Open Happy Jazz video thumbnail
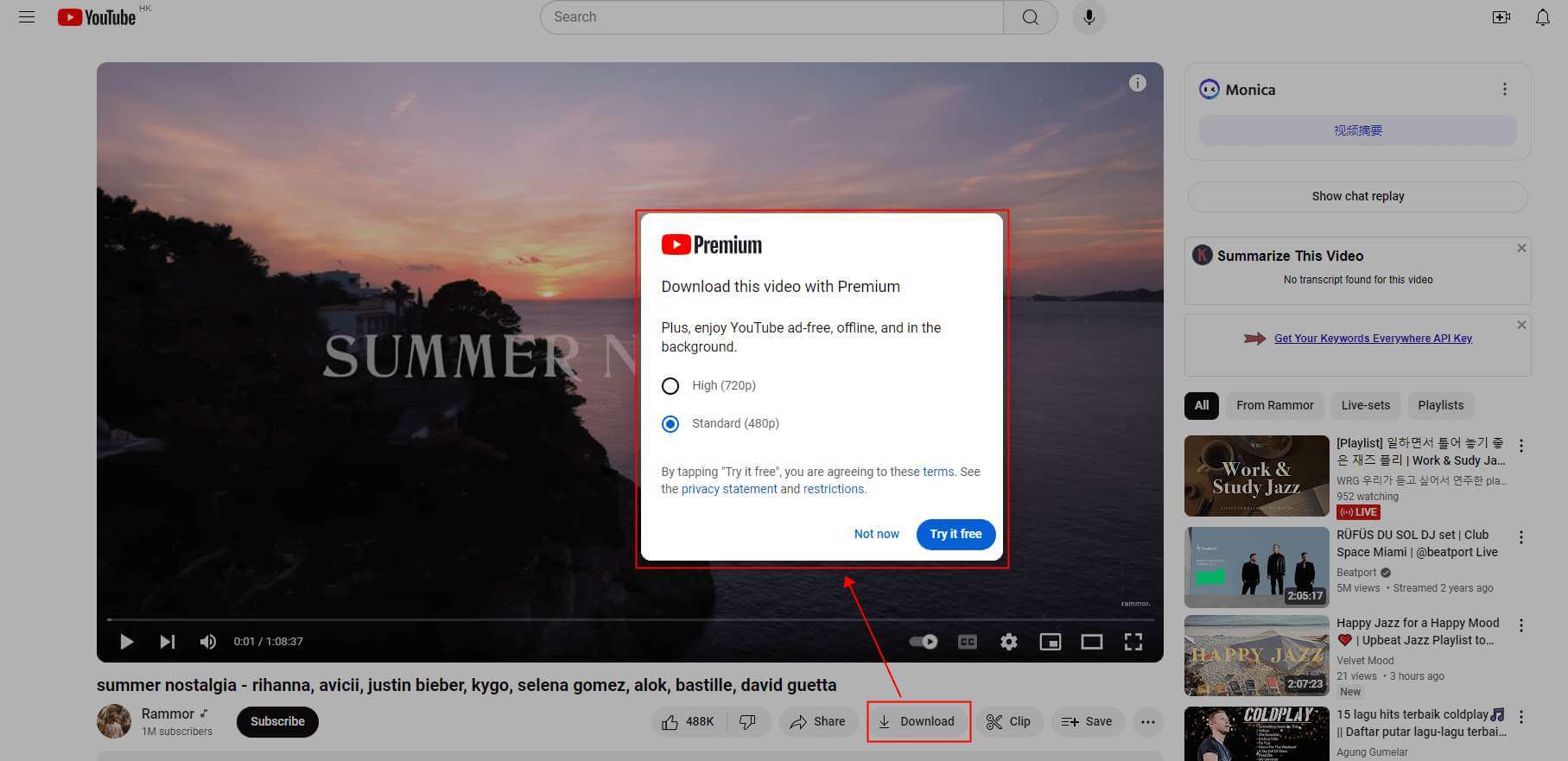The height and width of the screenshot is (761, 1568). 1256,656
